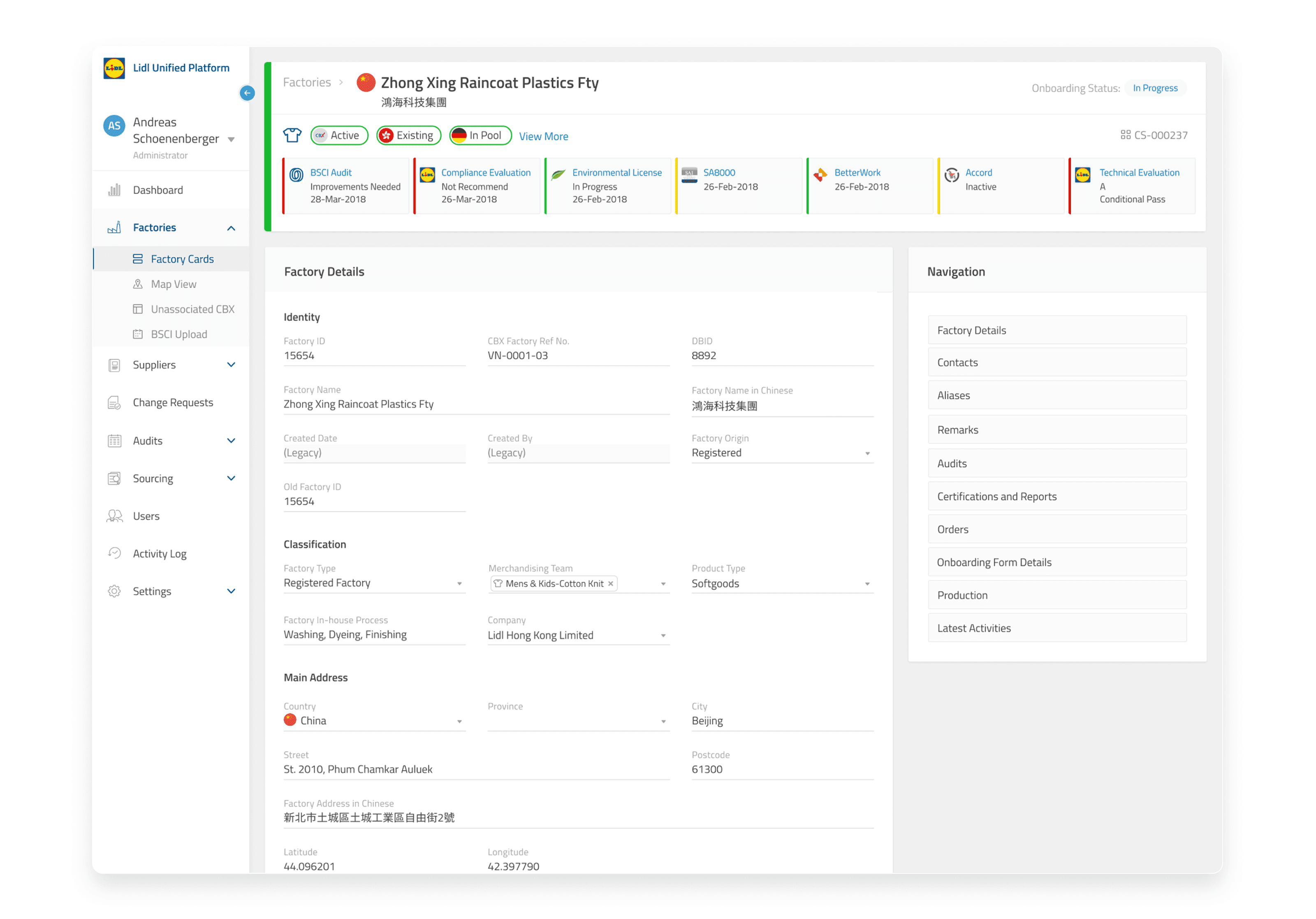This screenshot has height=919, width=1316.
Task: Click the t-shirt product category icon
Action: click(292, 135)
